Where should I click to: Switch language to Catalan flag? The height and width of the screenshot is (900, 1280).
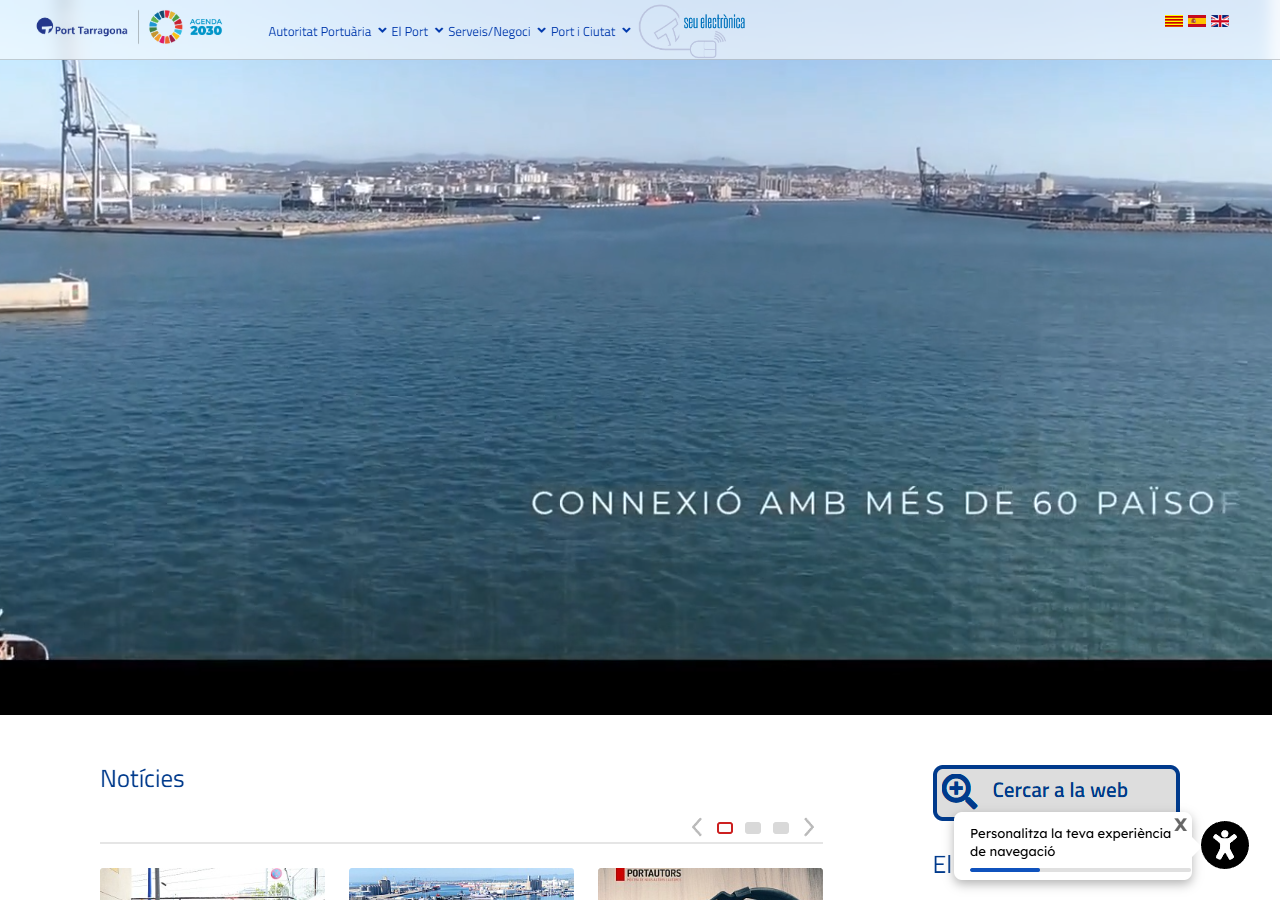[x=1174, y=21]
